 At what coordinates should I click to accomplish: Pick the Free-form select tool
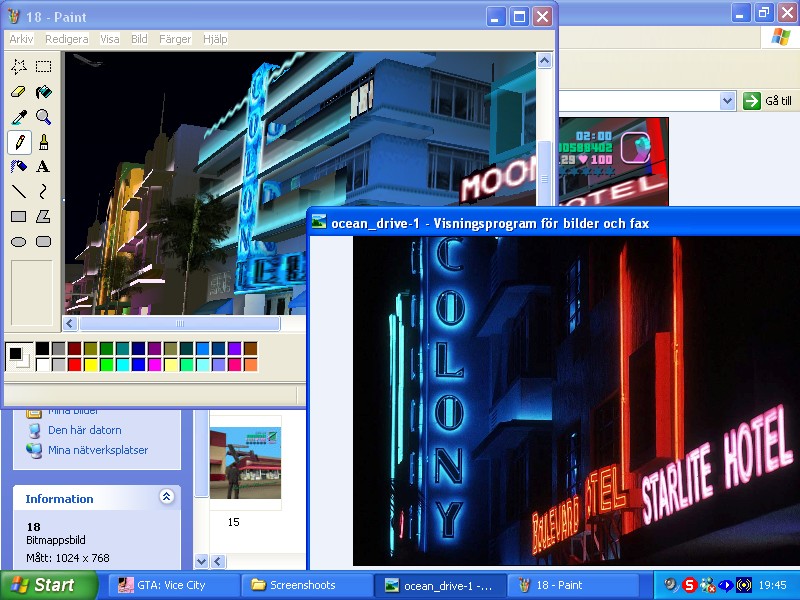tap(18, 67)
